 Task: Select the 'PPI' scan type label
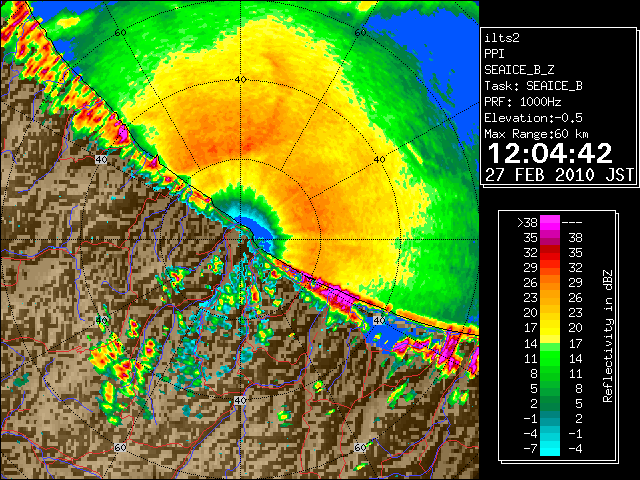click(x=494, y=54)
